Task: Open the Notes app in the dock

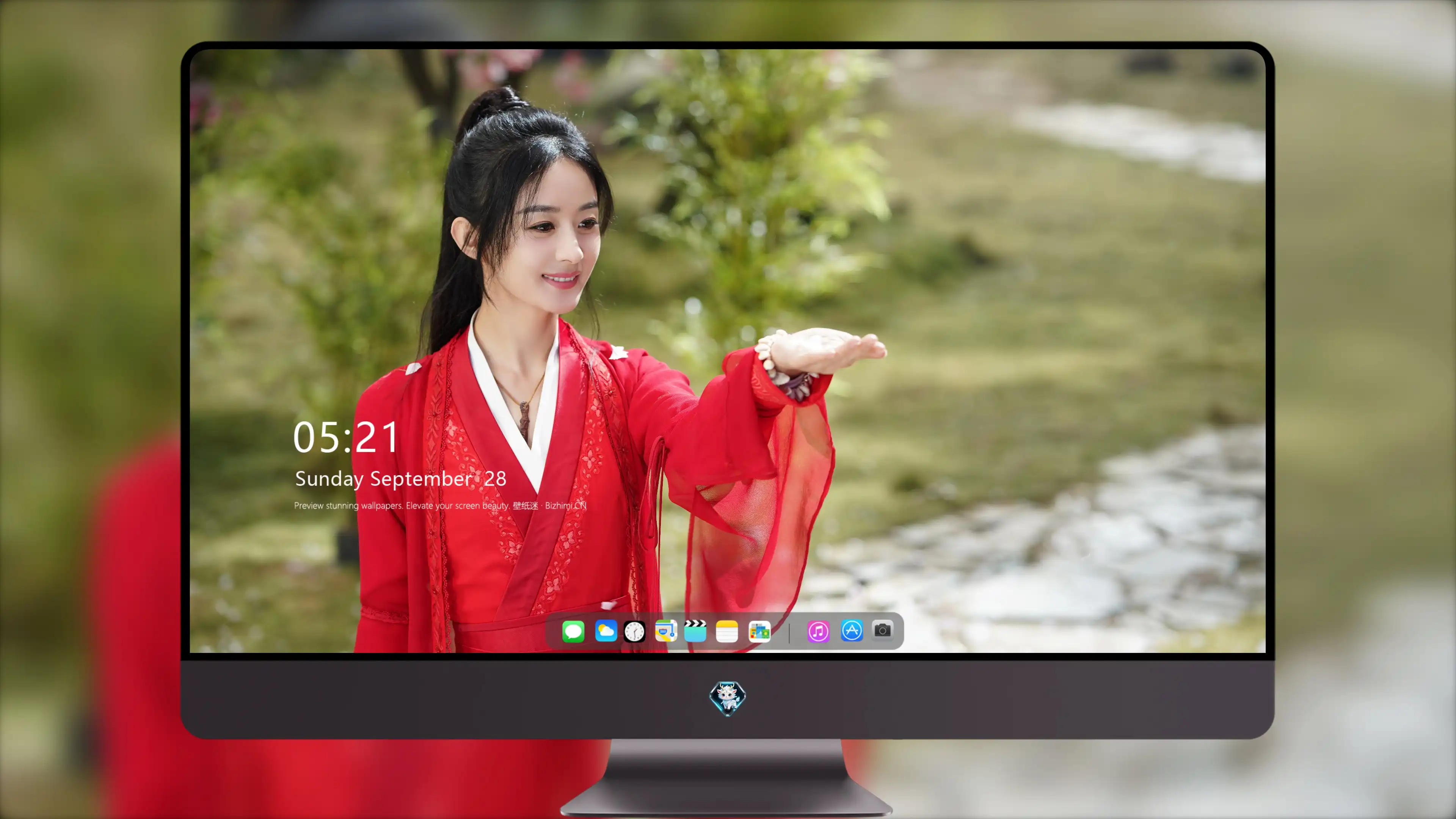Action: click(727, 631)
